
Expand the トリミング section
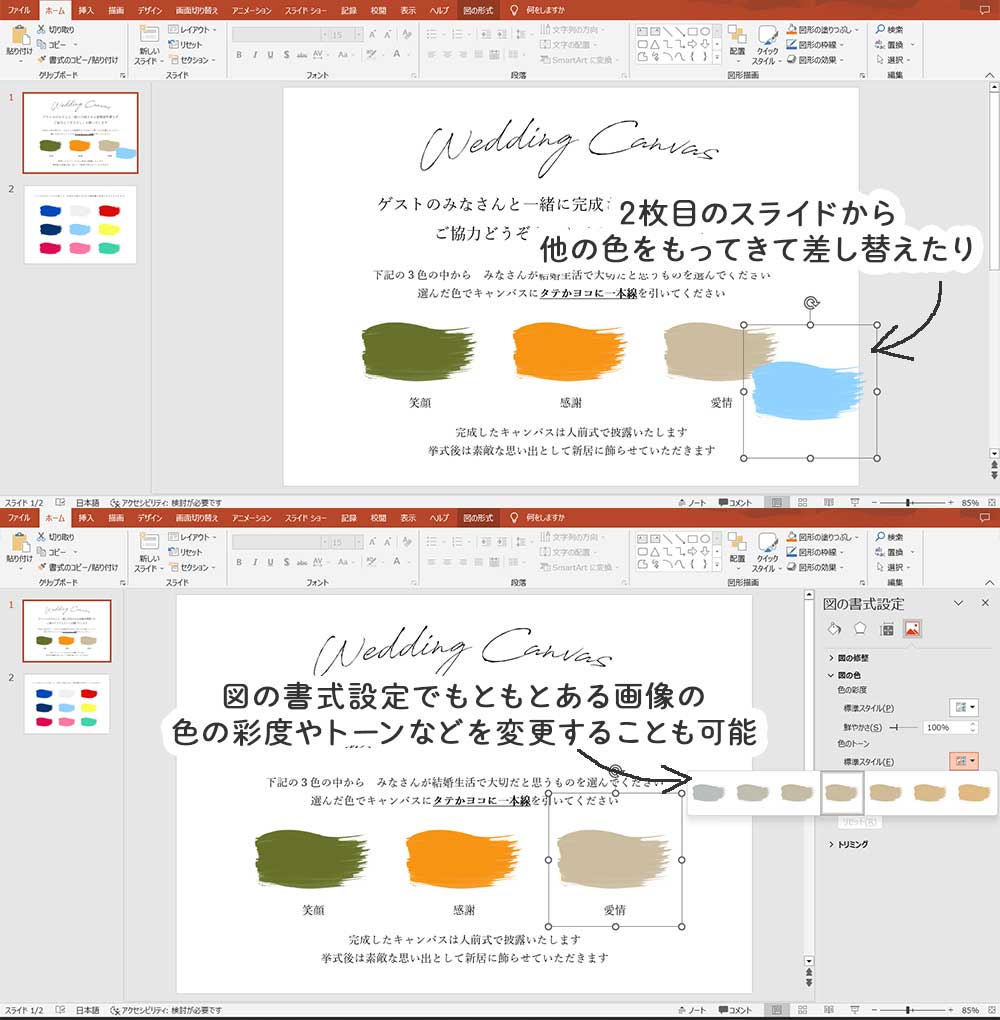point(852,844)
